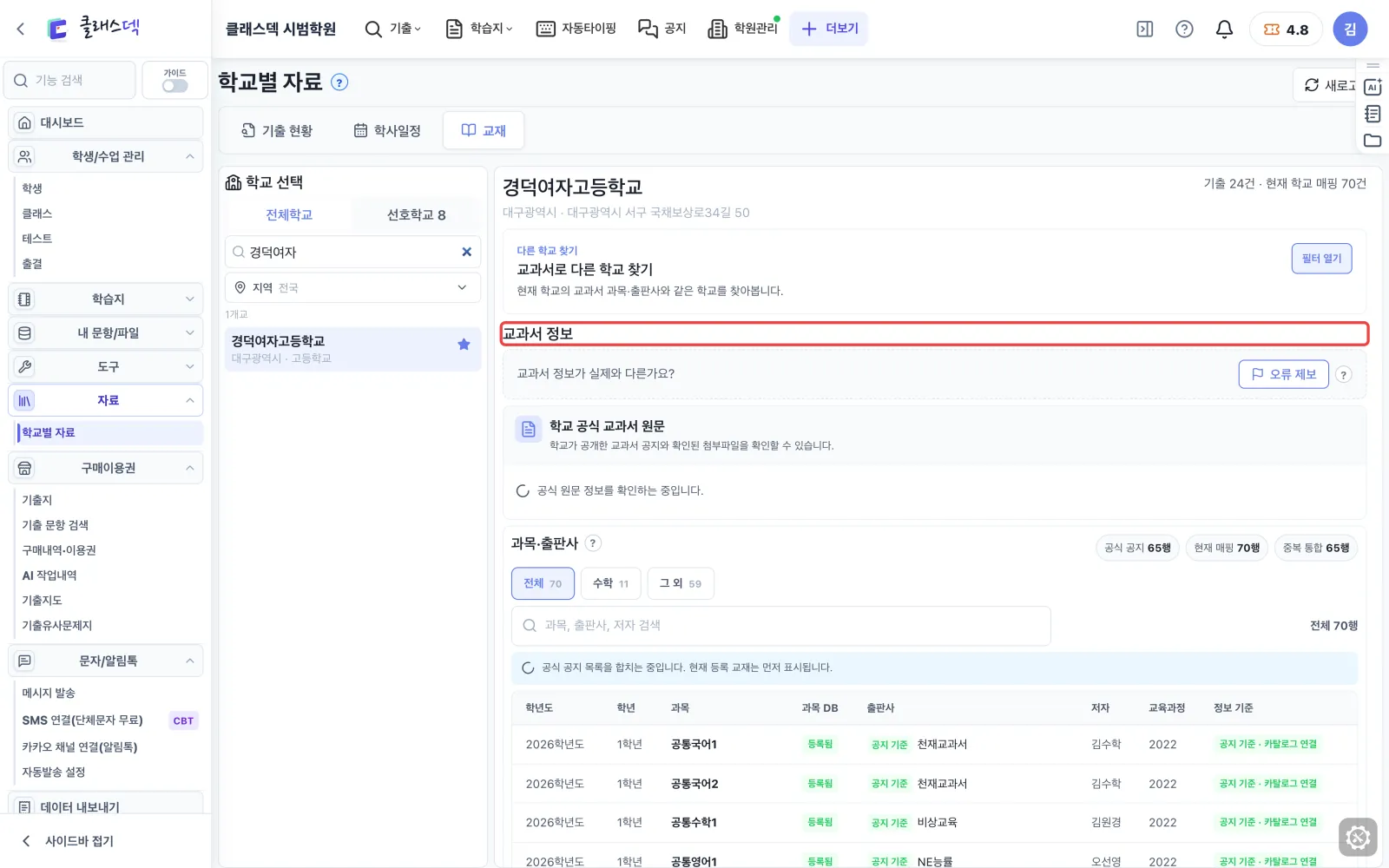1389x868 pixels.
Task: Click the help icon next to 학교별 자료
Action: [339, 82]
